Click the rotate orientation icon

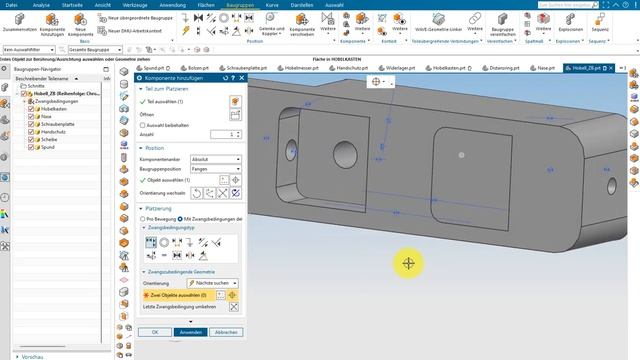click(197, 193)
